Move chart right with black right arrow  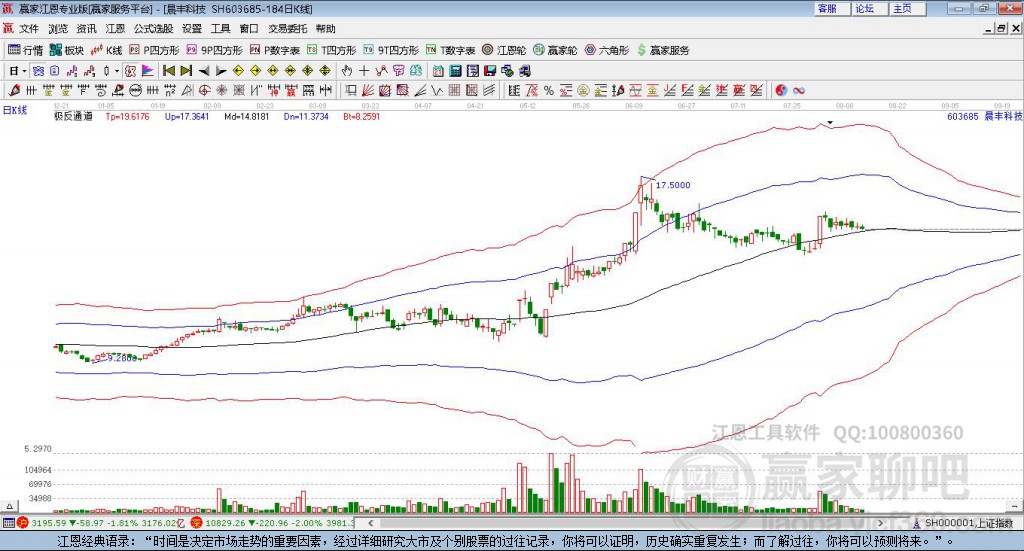221,71
